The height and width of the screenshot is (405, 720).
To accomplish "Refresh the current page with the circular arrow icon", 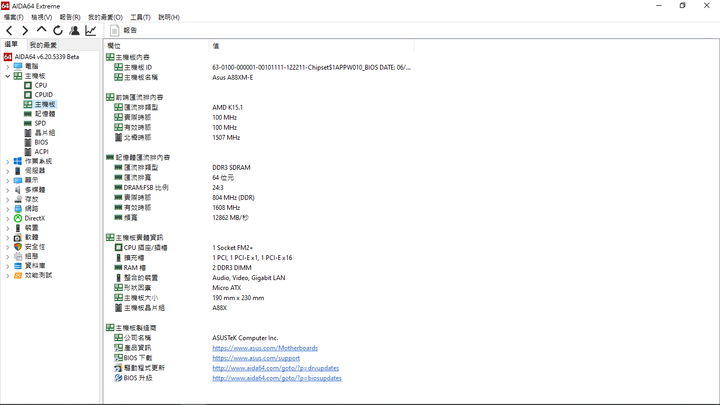I will [58, 30].
